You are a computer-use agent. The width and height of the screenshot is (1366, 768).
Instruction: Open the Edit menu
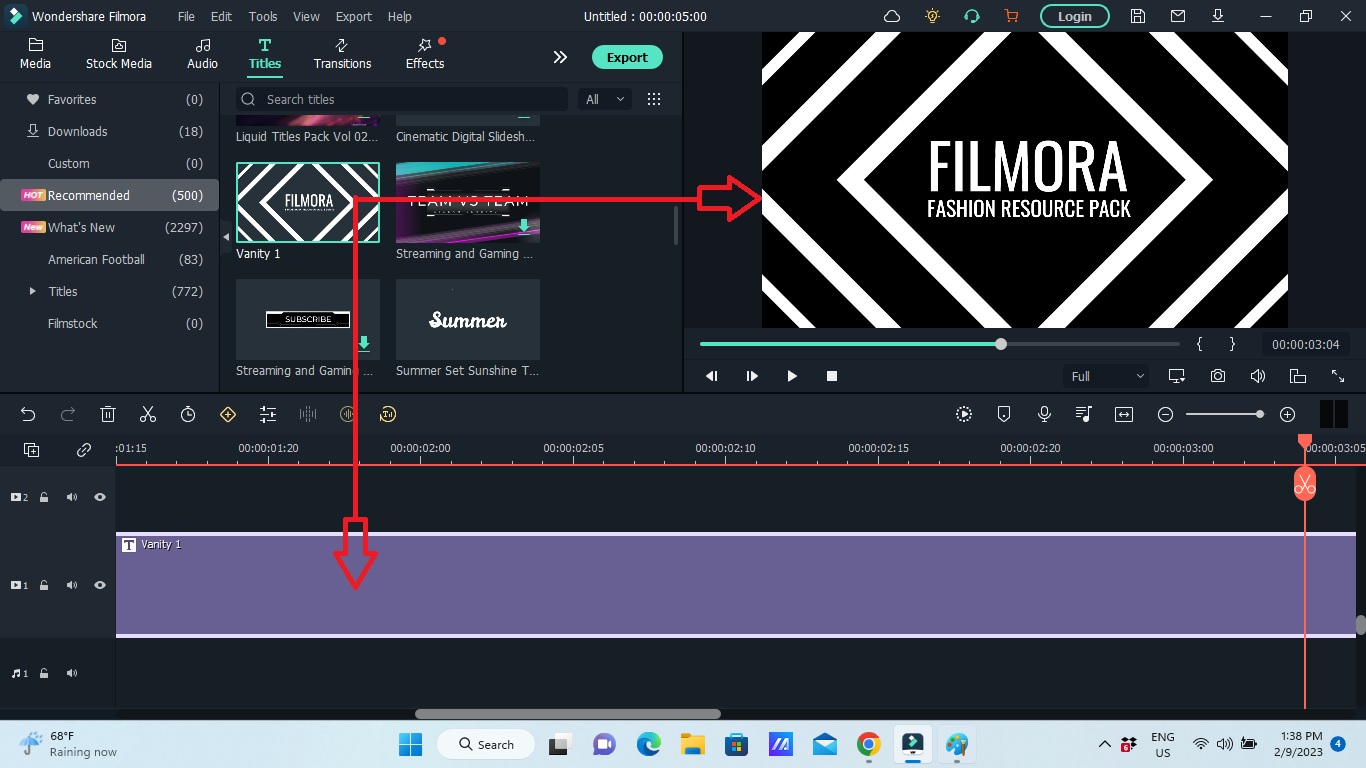pyautogui.click(x=221, y=16)
